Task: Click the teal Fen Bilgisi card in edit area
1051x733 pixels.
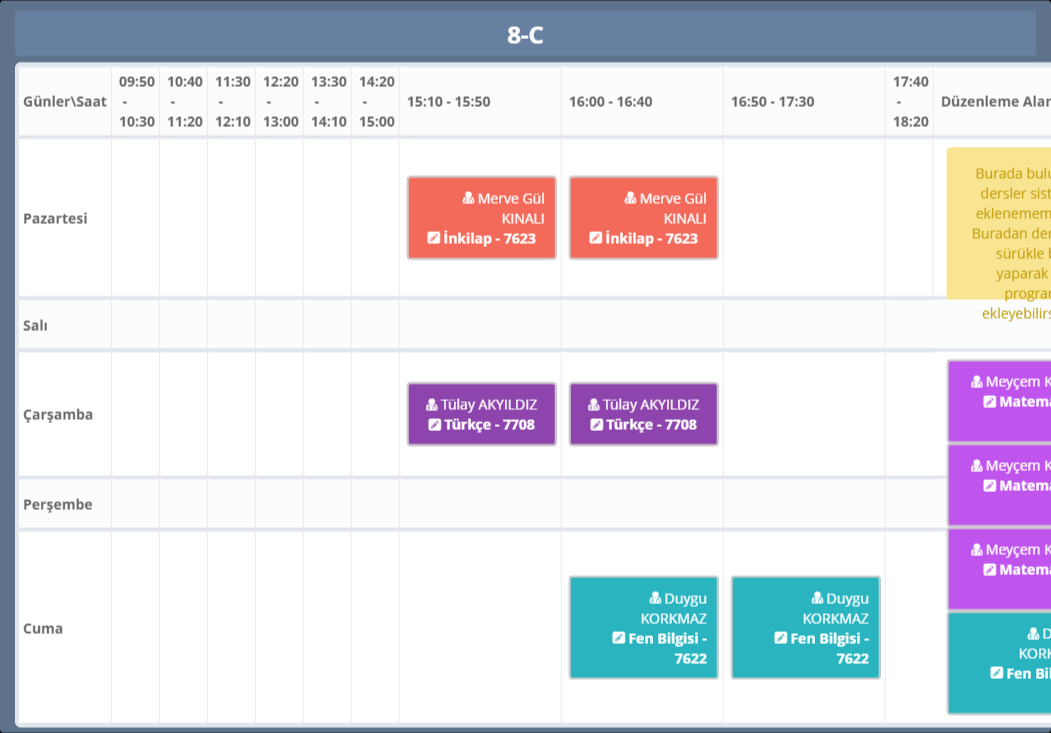Action: pyautogui.click(x=1000, y=662)
